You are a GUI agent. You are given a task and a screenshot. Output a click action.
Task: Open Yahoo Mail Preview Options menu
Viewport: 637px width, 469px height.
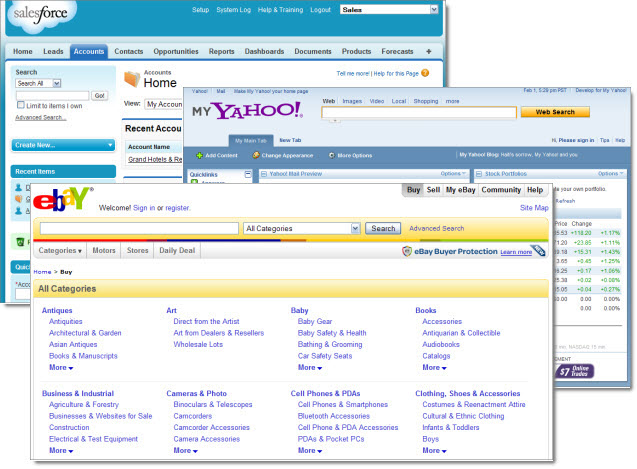[453, 174]
